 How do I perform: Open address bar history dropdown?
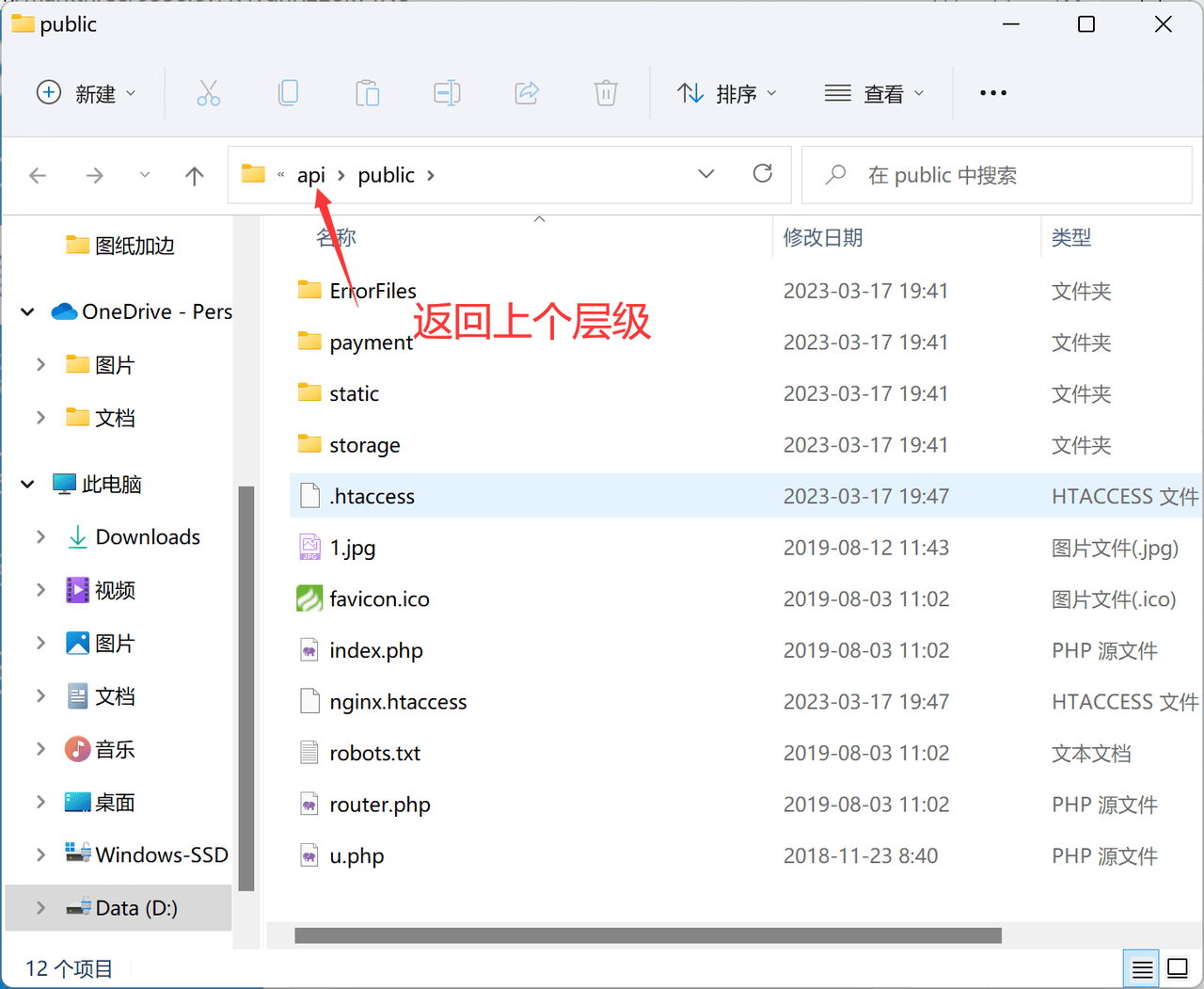706,174
